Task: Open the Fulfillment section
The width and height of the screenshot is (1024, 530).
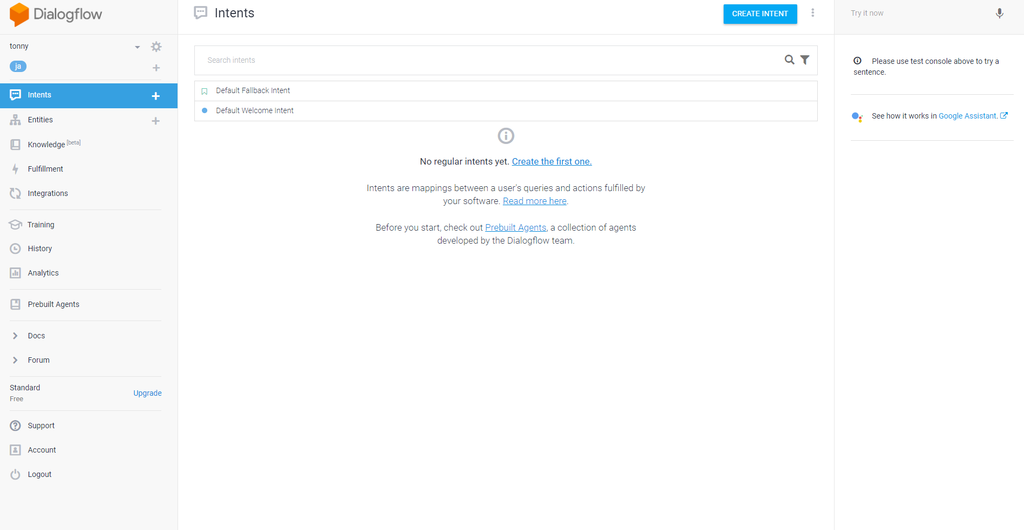Action: [x=45, y=169]
